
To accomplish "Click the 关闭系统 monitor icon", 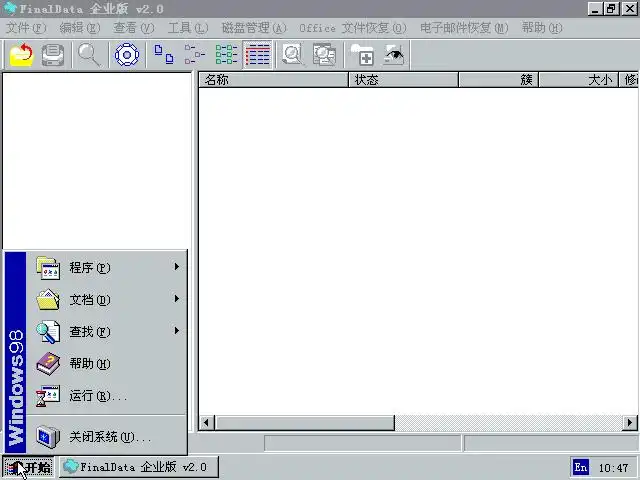I will (48, 436).
